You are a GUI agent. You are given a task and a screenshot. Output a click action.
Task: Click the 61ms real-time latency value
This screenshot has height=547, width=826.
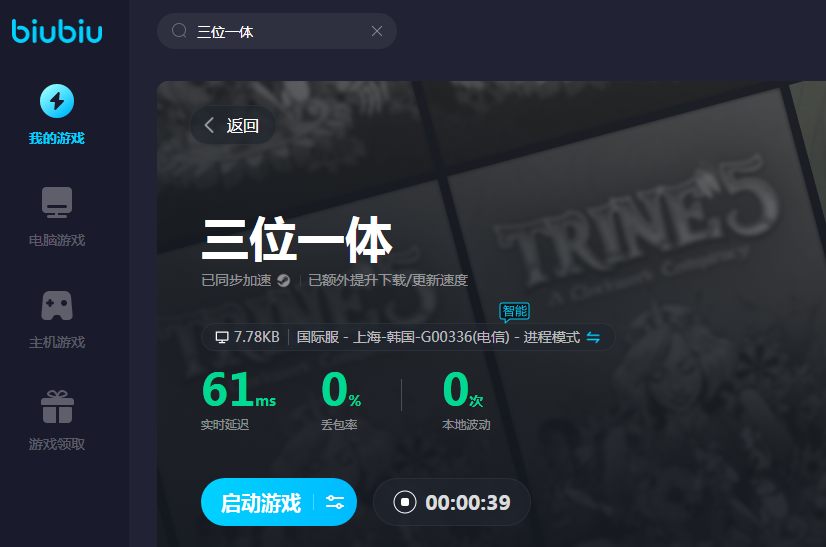pyautogui.click(x=239, y=389)
